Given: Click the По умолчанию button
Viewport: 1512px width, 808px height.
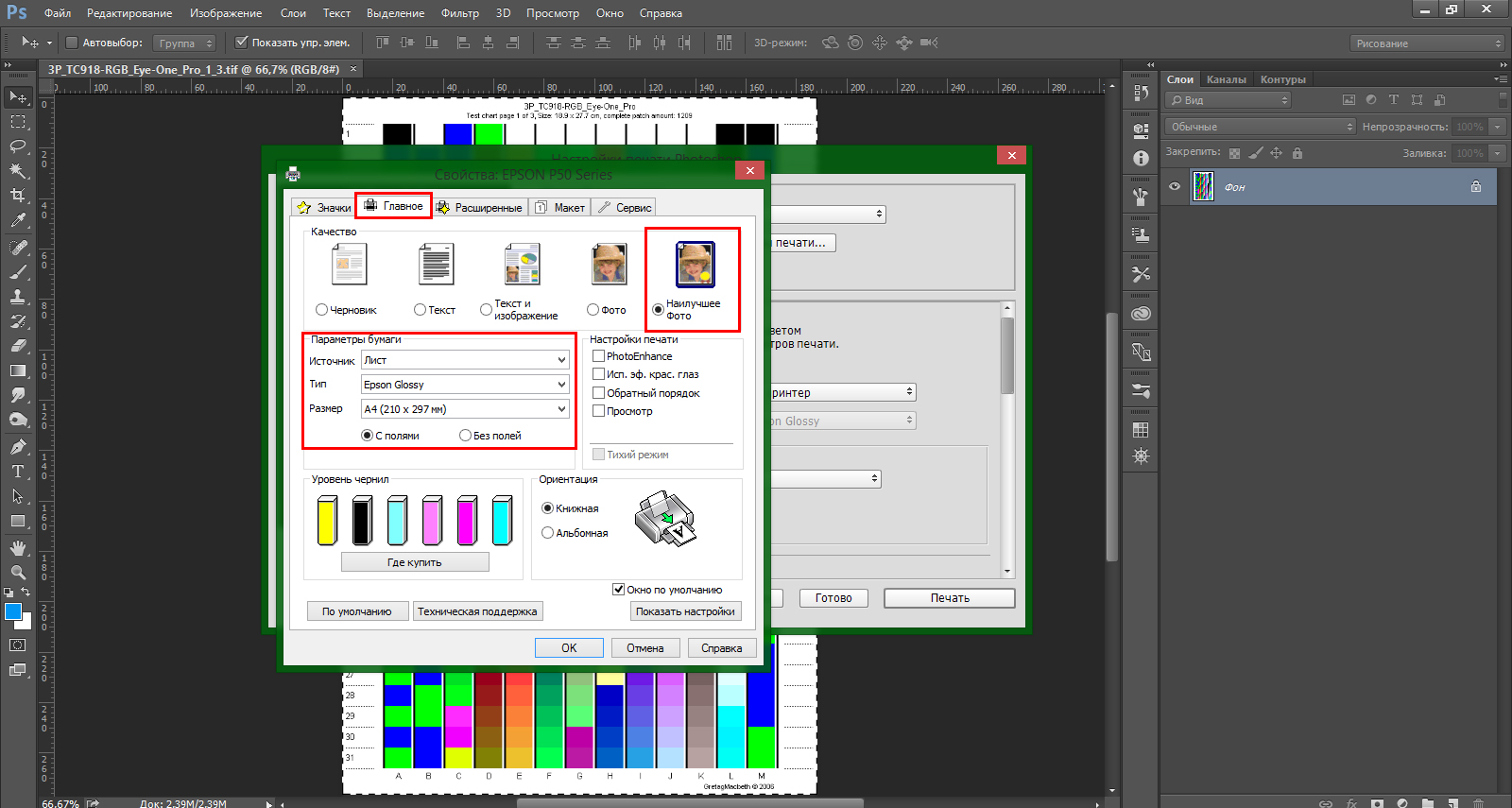Looking at the screenshot, I should pyautogui.click(x=357, y=611).
